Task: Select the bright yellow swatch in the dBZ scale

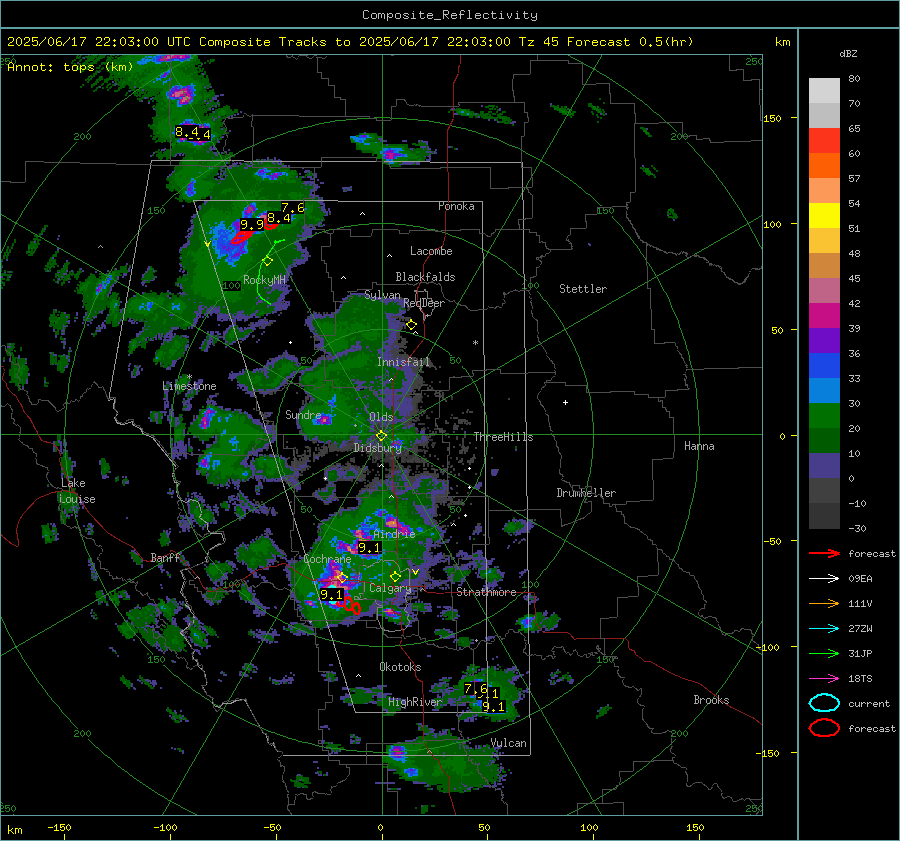Action: 824,216
